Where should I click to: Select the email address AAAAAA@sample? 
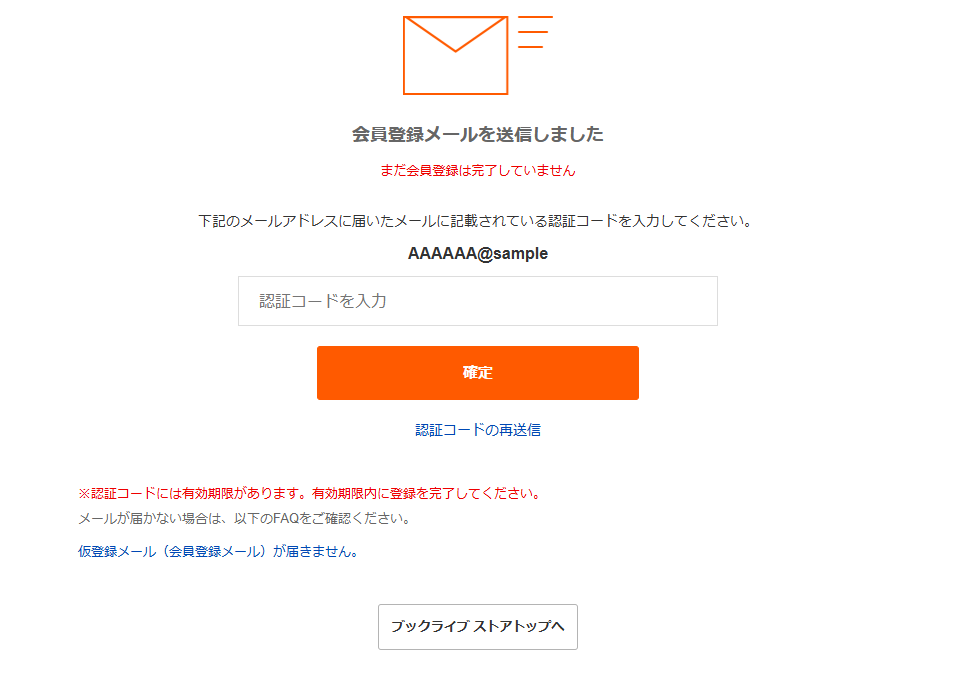tap(477, 253)
